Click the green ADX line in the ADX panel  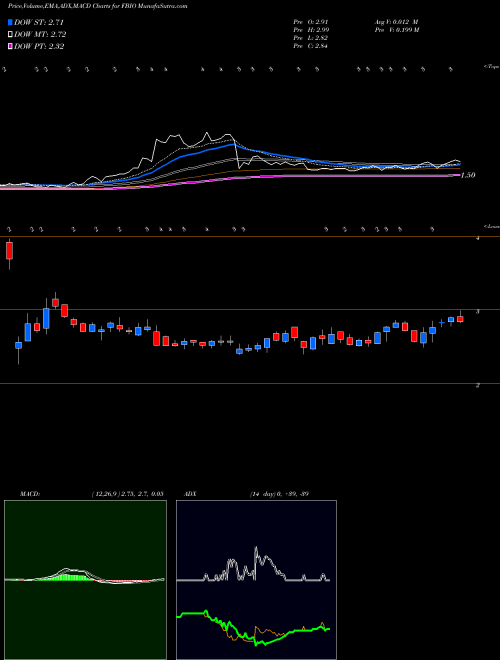[x=253, y=630]
